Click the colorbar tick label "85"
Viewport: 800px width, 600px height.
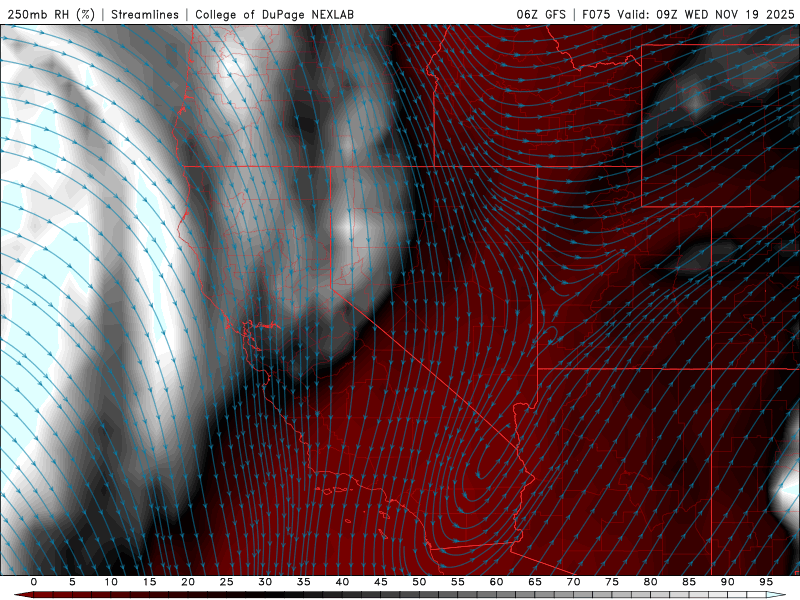pyautogui.click(x=689, y=582)
